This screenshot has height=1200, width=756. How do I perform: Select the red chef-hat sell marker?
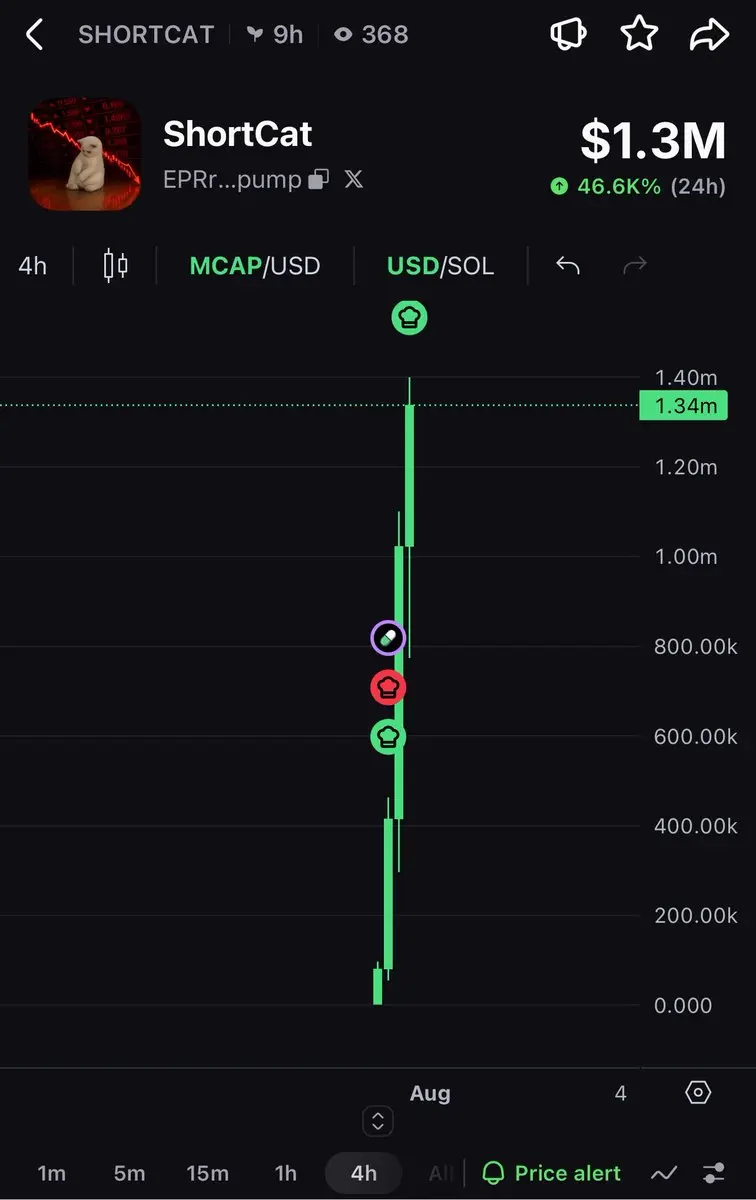click(x=388, y=687)
